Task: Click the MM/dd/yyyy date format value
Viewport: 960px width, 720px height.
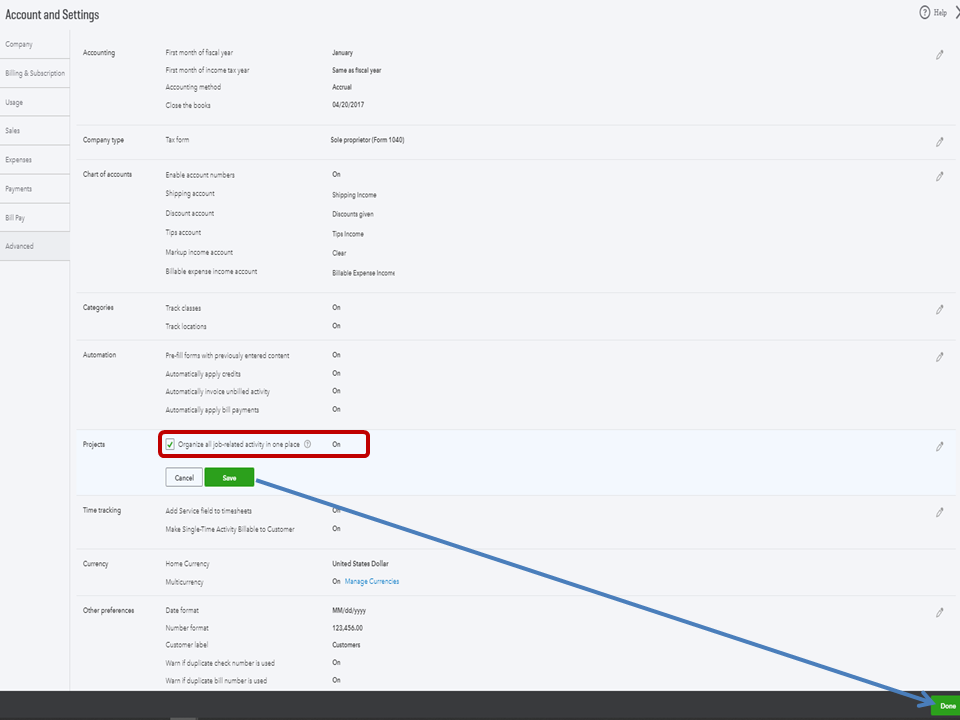Action: pyautogui.click(x=349, y=610)
